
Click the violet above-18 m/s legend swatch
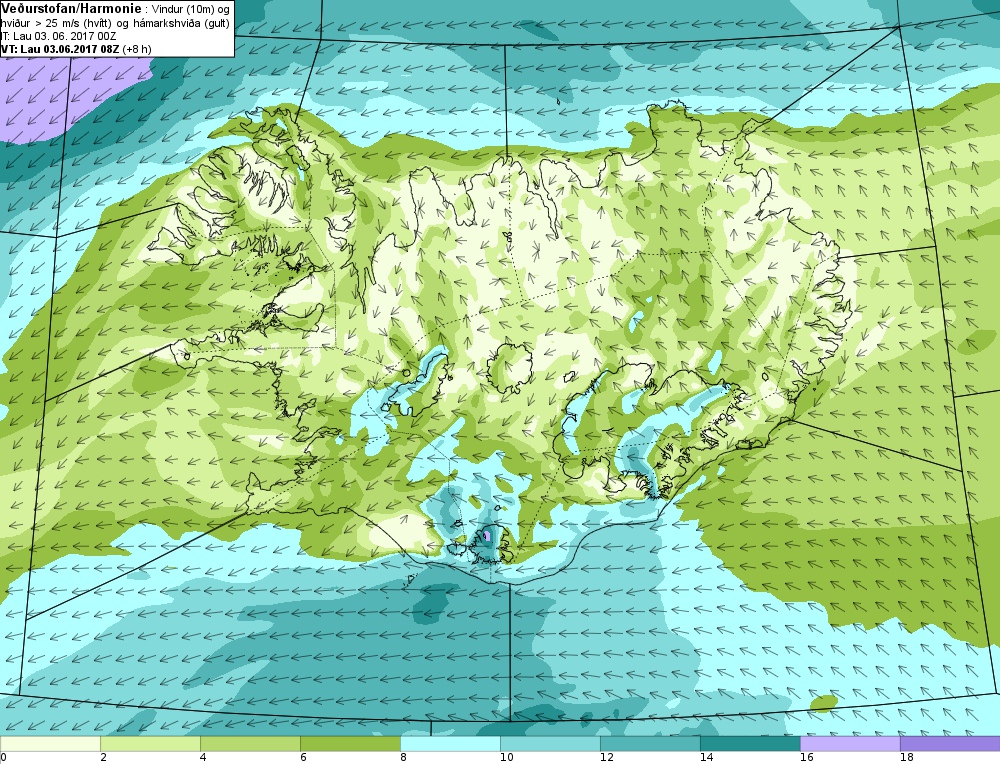coord(950,744)
